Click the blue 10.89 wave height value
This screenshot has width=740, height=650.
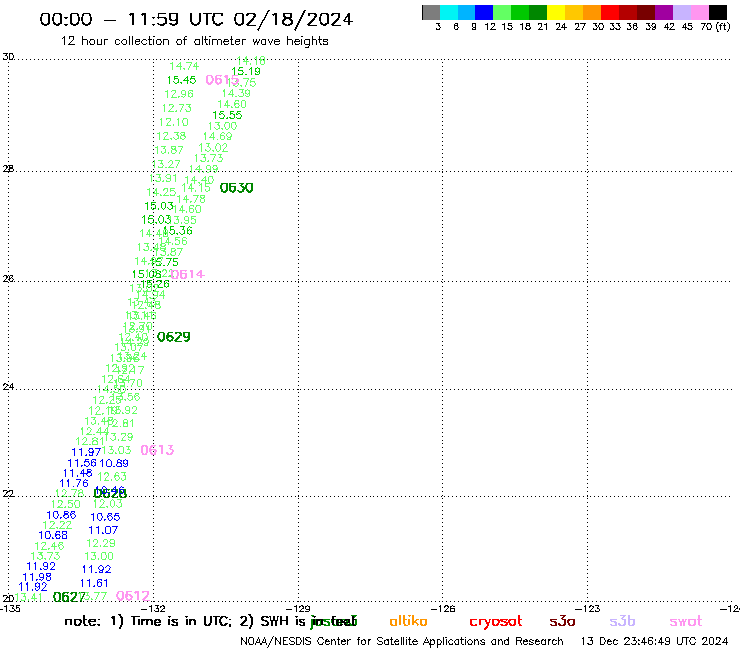click(x=114, y=464)
